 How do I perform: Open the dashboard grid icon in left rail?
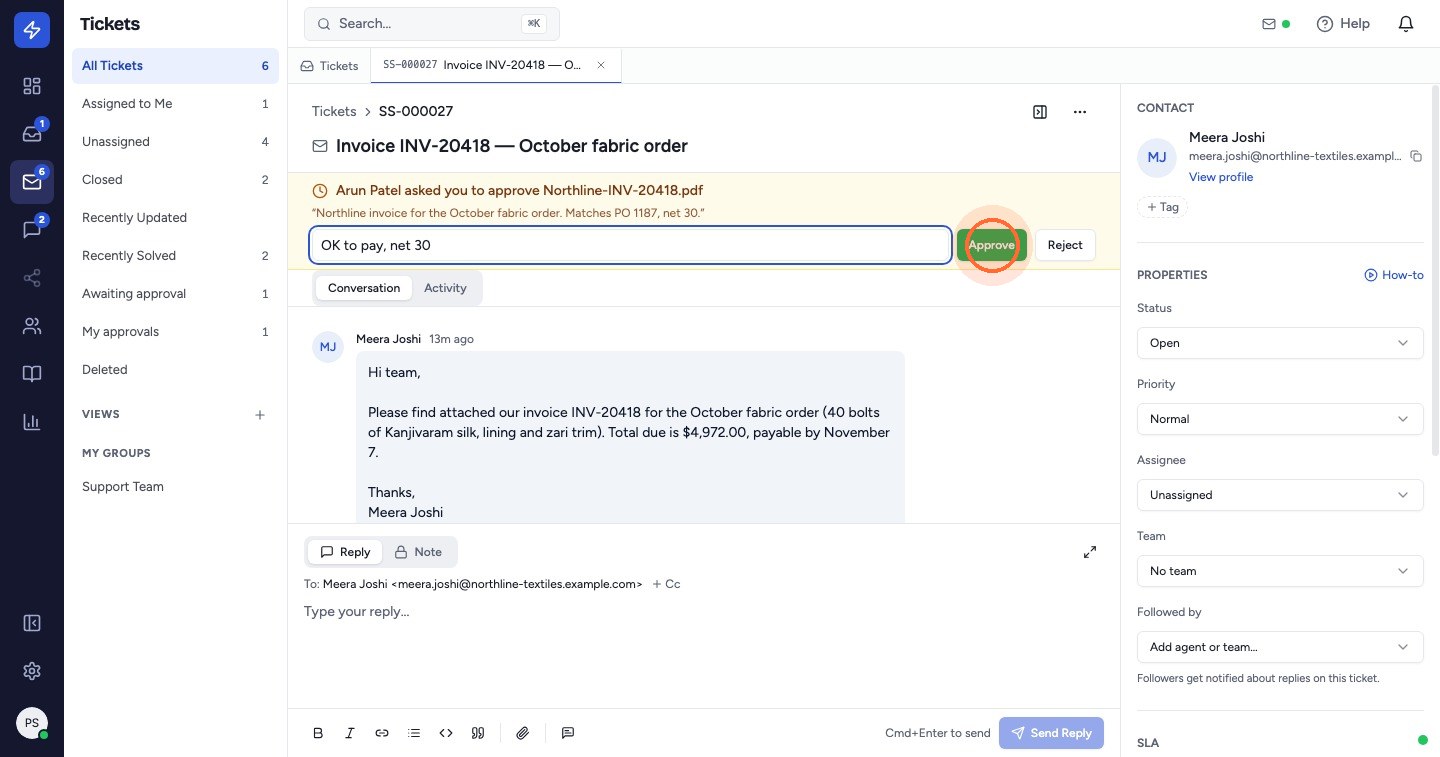[x=32, y=86]
